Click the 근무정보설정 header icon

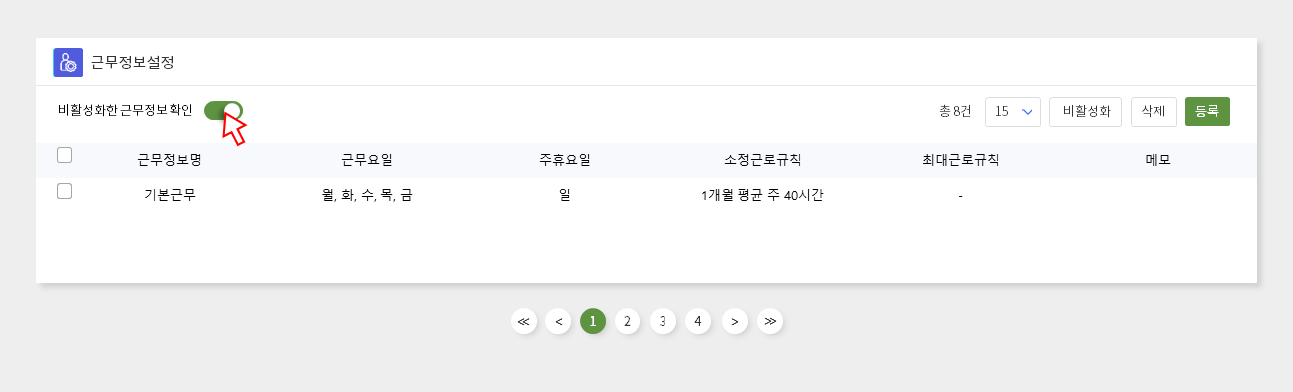[x=68, y=62]
